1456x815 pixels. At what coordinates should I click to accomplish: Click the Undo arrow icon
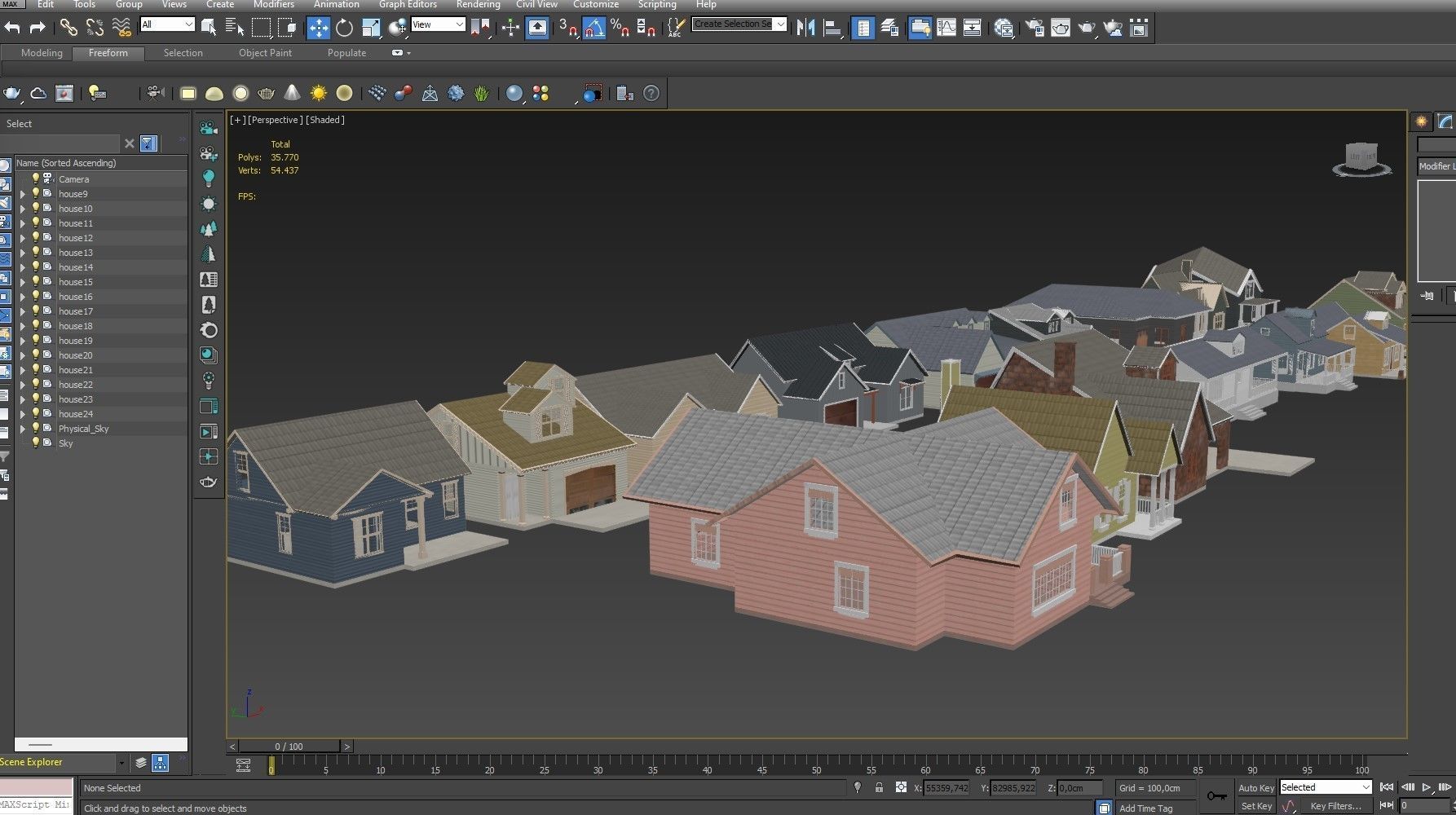tap(12, 28)
